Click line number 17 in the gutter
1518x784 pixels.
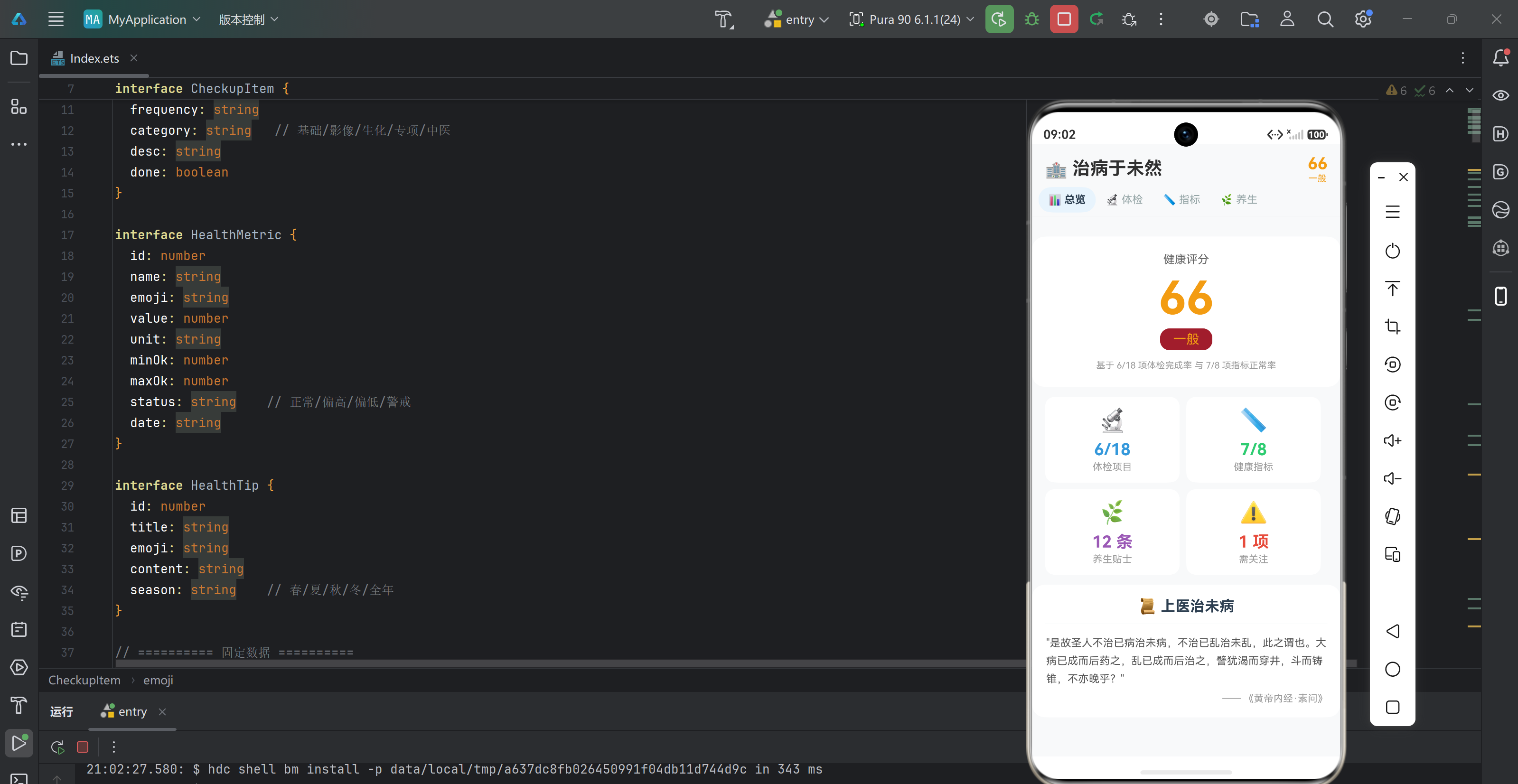pos(67,234)
